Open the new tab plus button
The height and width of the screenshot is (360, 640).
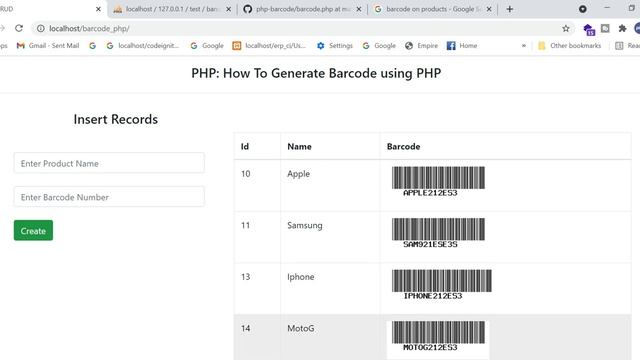click(x=509, y=9)
